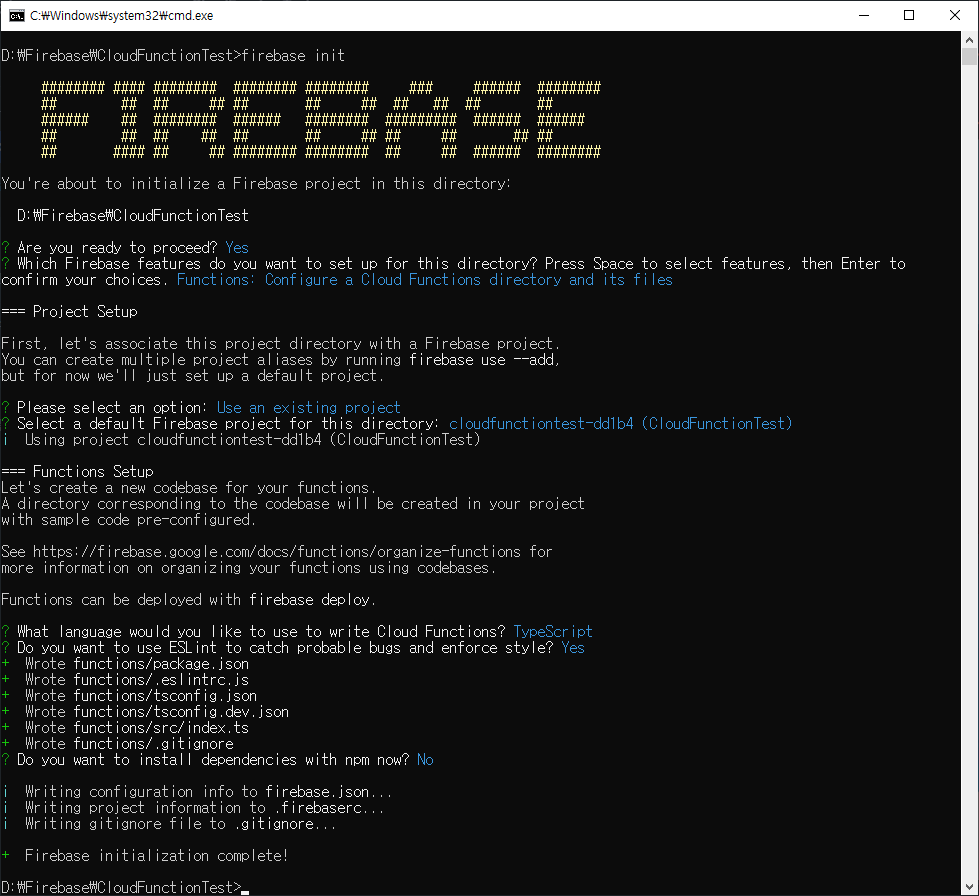Viewport: 979px width, 896px height.
Task: Click 'Firebase initialization complete!' line
Action: 145,855
